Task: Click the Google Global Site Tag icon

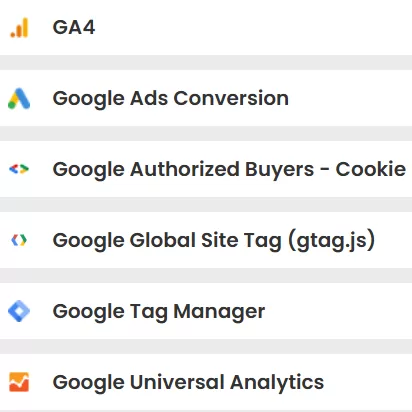Action: (19, 240)
